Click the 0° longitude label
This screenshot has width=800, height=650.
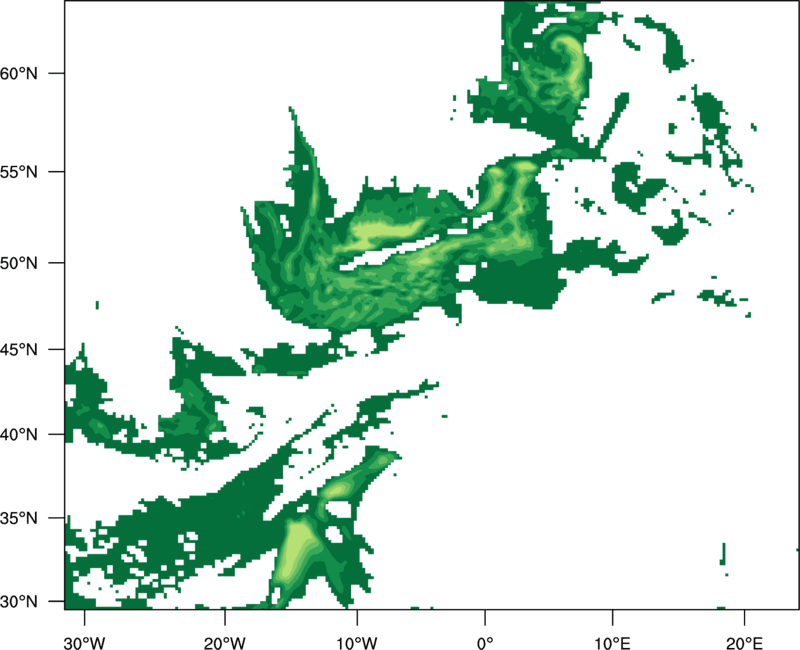[485, 643]
